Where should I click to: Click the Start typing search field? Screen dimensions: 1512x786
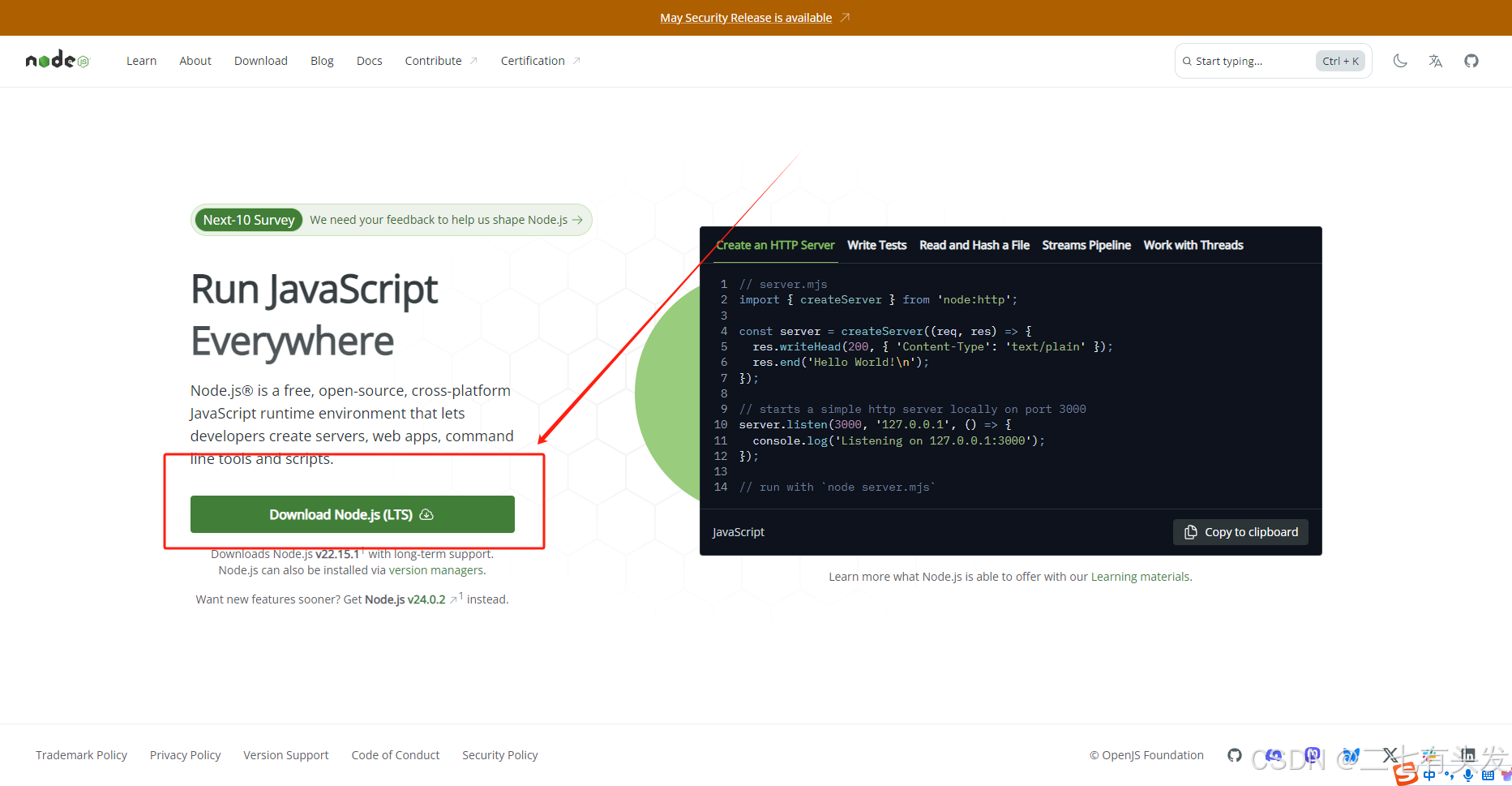1273,61
